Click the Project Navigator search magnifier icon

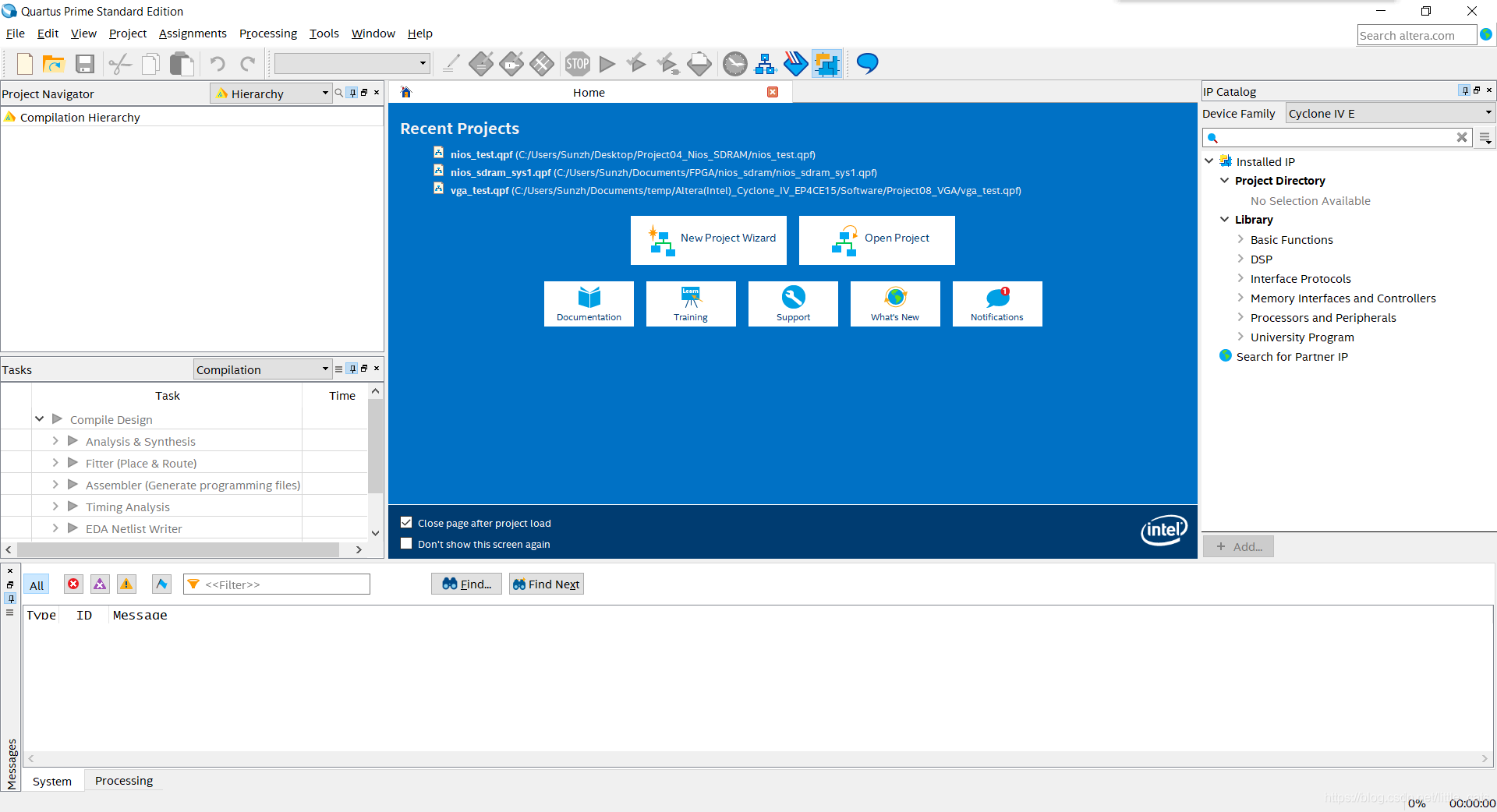coord(339,93)
